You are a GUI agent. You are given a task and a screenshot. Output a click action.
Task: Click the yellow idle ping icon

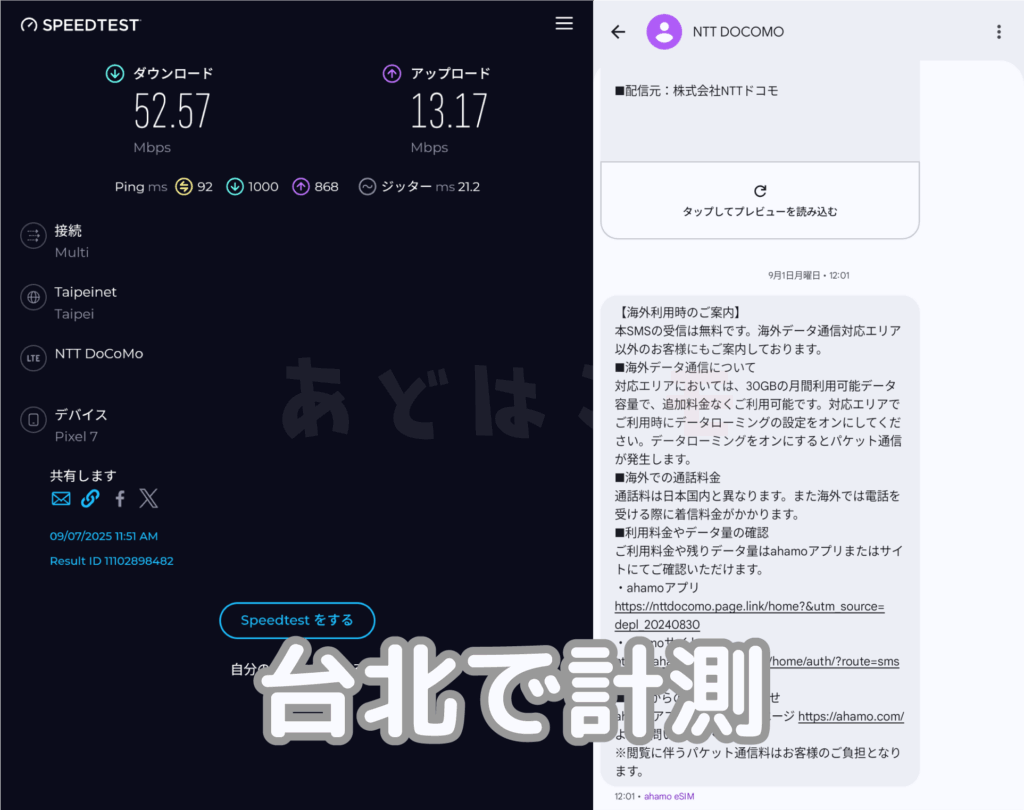click(x=184, y=187)
